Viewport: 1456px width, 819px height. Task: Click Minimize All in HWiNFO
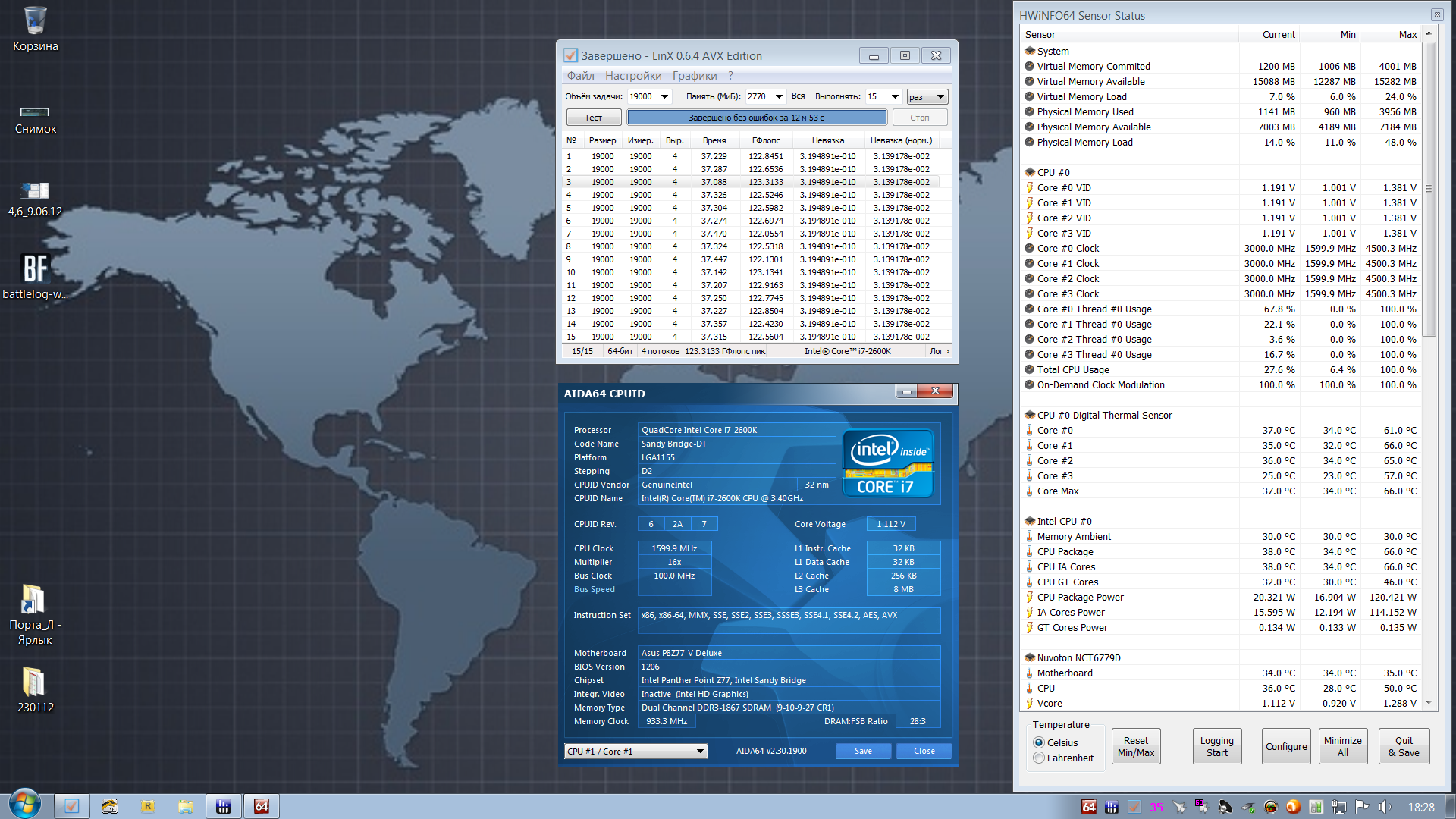[1342, 746]
